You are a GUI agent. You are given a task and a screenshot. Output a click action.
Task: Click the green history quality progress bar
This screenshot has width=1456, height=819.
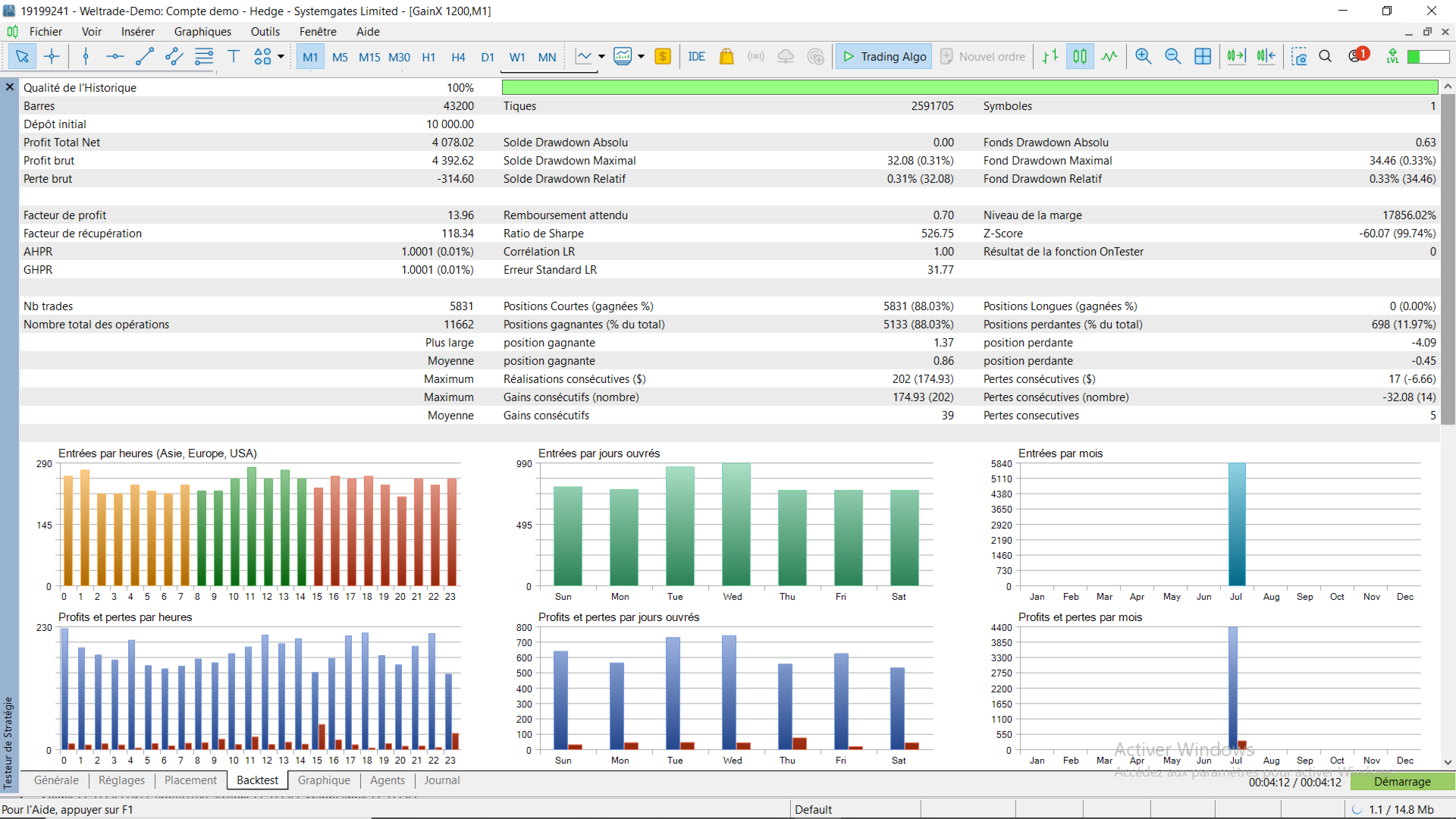click(969, 88)
